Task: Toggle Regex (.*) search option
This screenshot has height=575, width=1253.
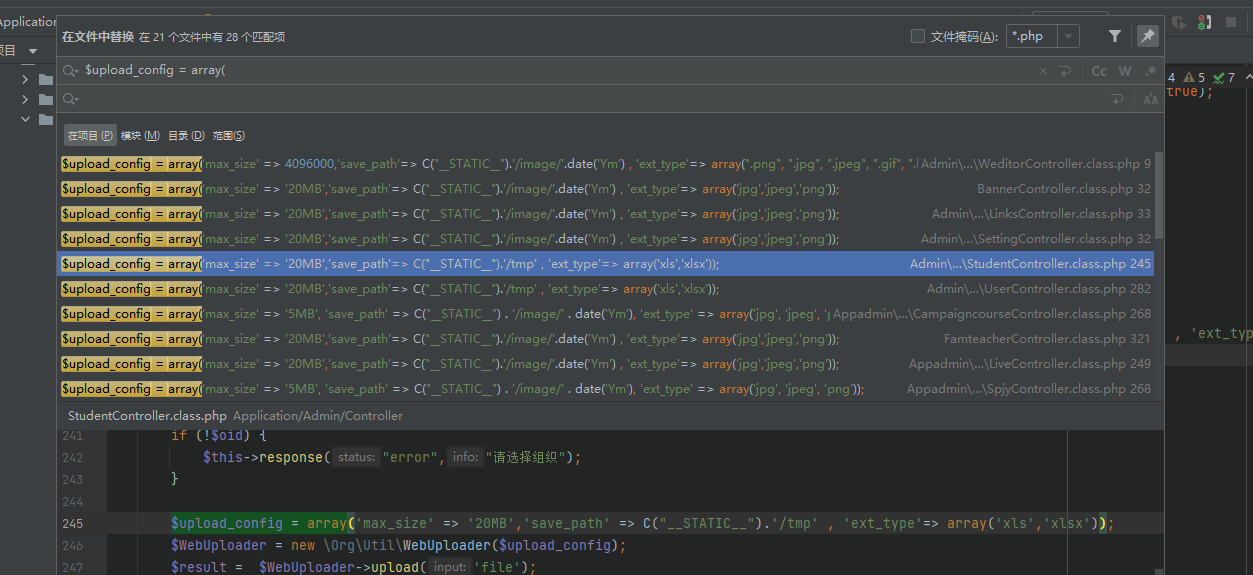Action: [x=1151, y=71]
